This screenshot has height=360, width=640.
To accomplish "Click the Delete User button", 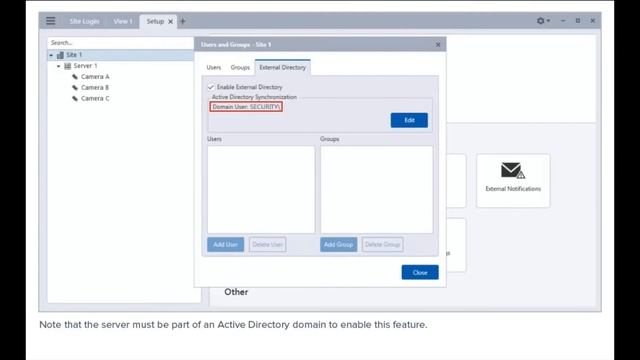I will (267, 244).
